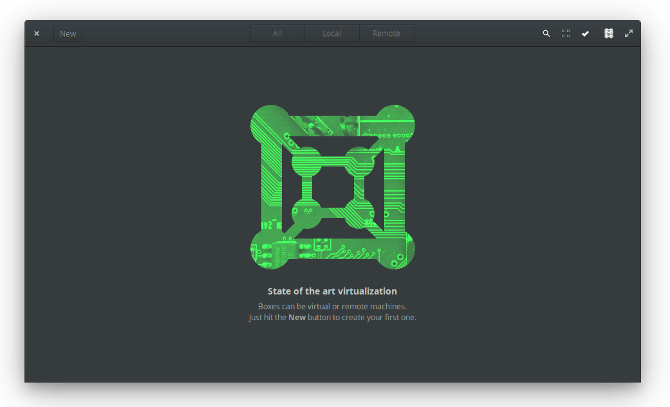Click the green Boxes cube logo
This screenshot has height=407, width=670.
pyautogui.click(x=332, y=187)
